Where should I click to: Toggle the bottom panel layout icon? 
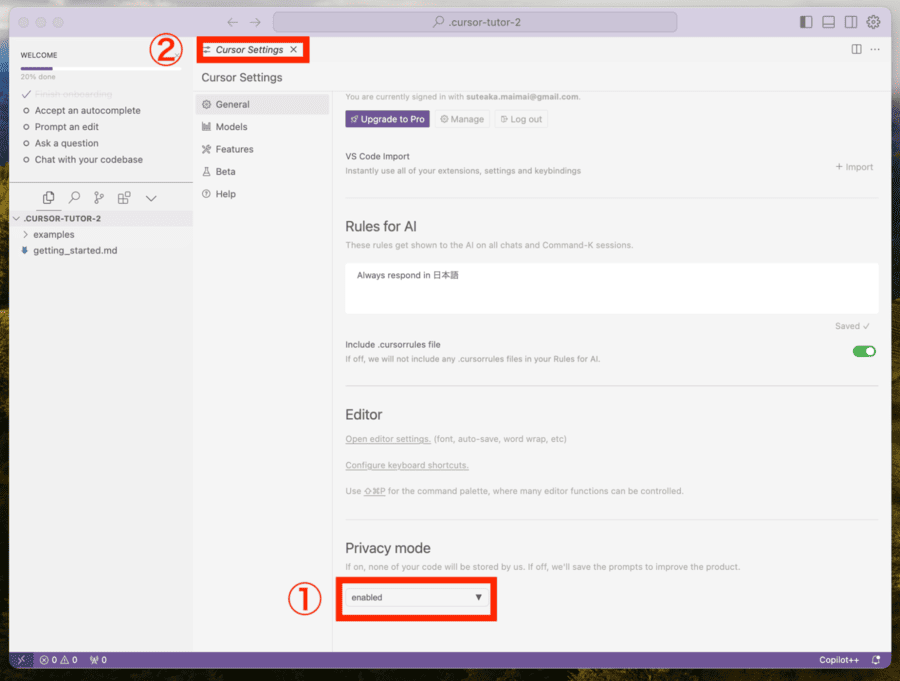828,22
